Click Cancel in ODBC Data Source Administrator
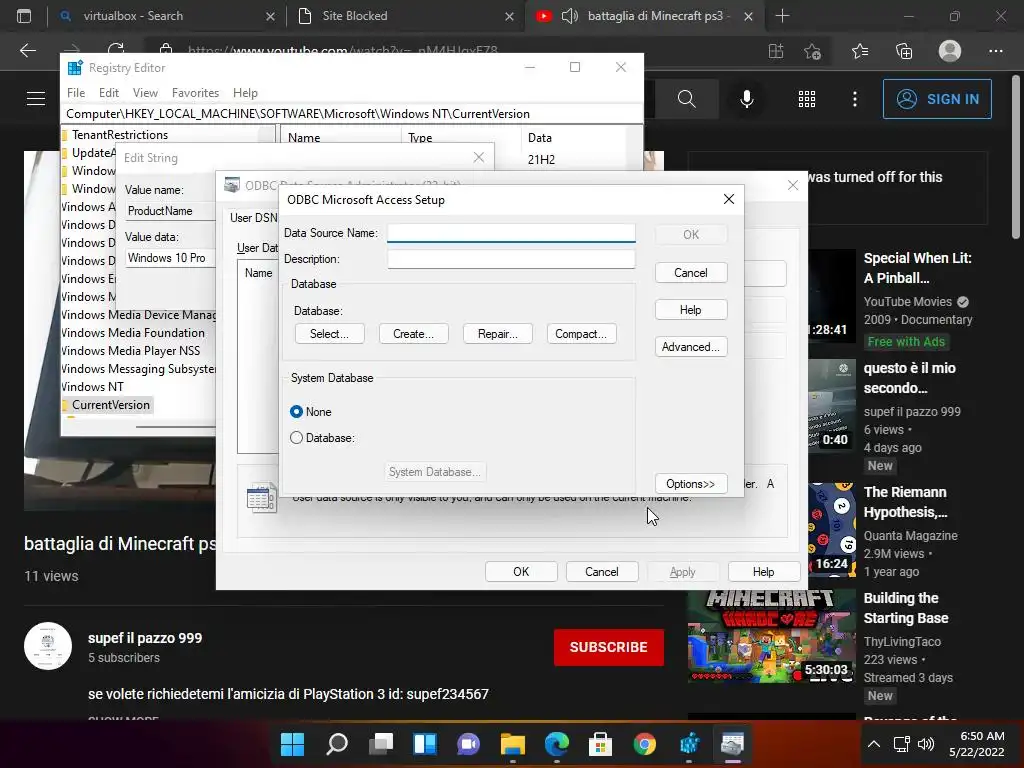This screenshot has width=1024, height=768. [x=601, y=571]
